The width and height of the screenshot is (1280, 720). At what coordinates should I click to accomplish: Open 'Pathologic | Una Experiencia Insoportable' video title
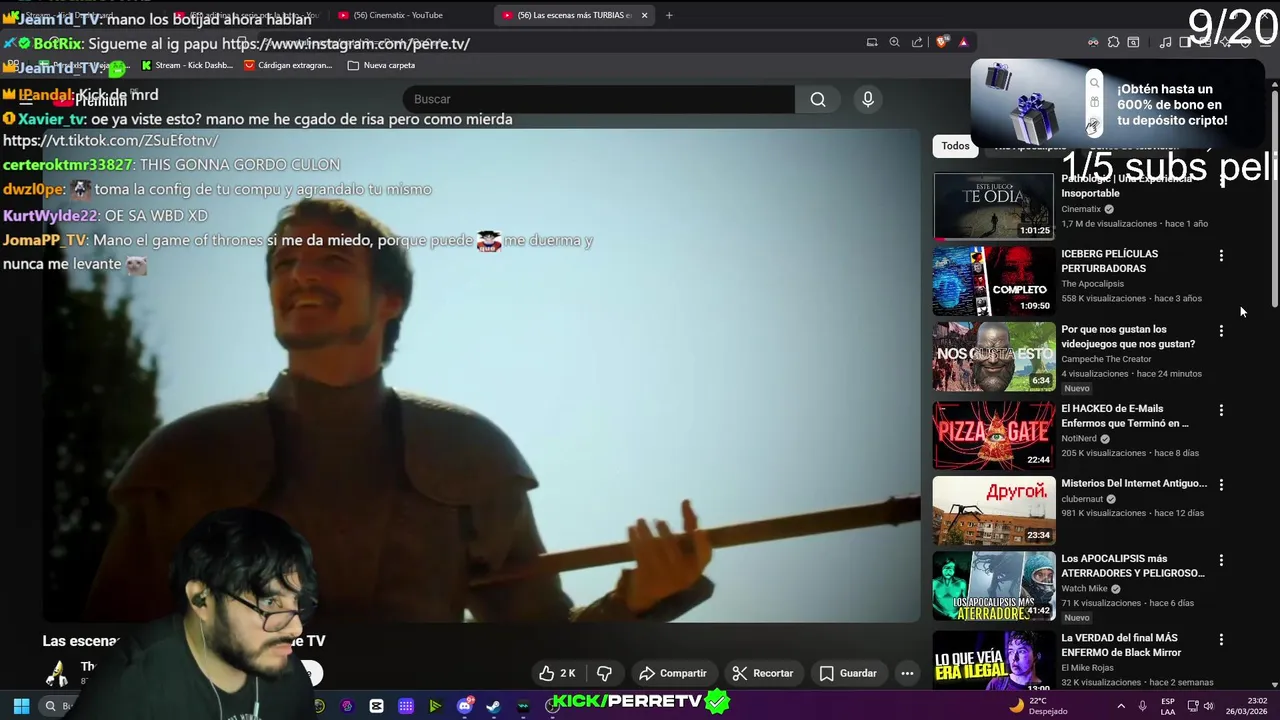(1126, 186)
